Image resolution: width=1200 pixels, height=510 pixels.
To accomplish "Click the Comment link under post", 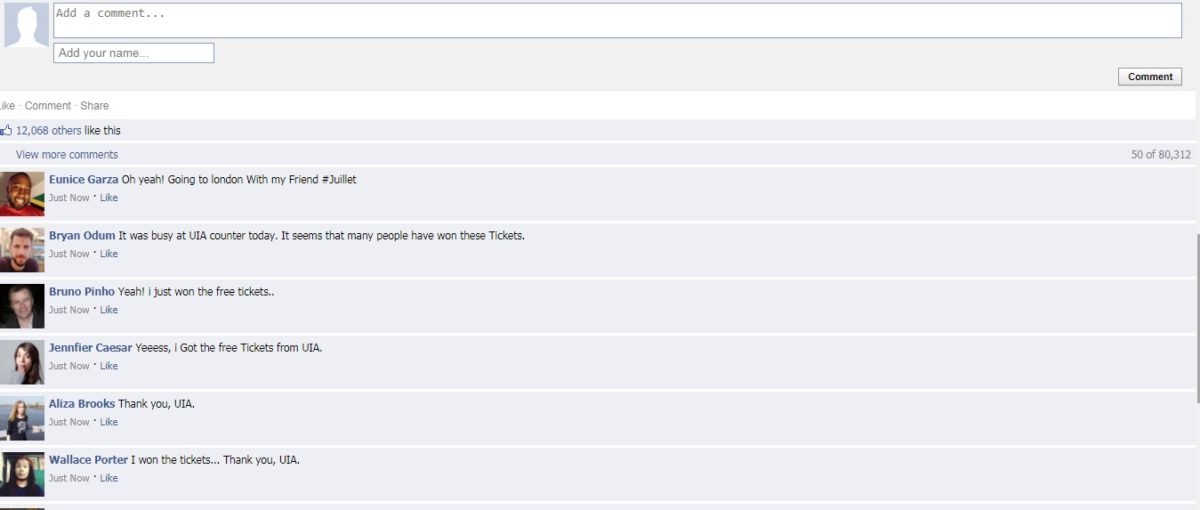I will pyautogui.click(x=48, y=106).
